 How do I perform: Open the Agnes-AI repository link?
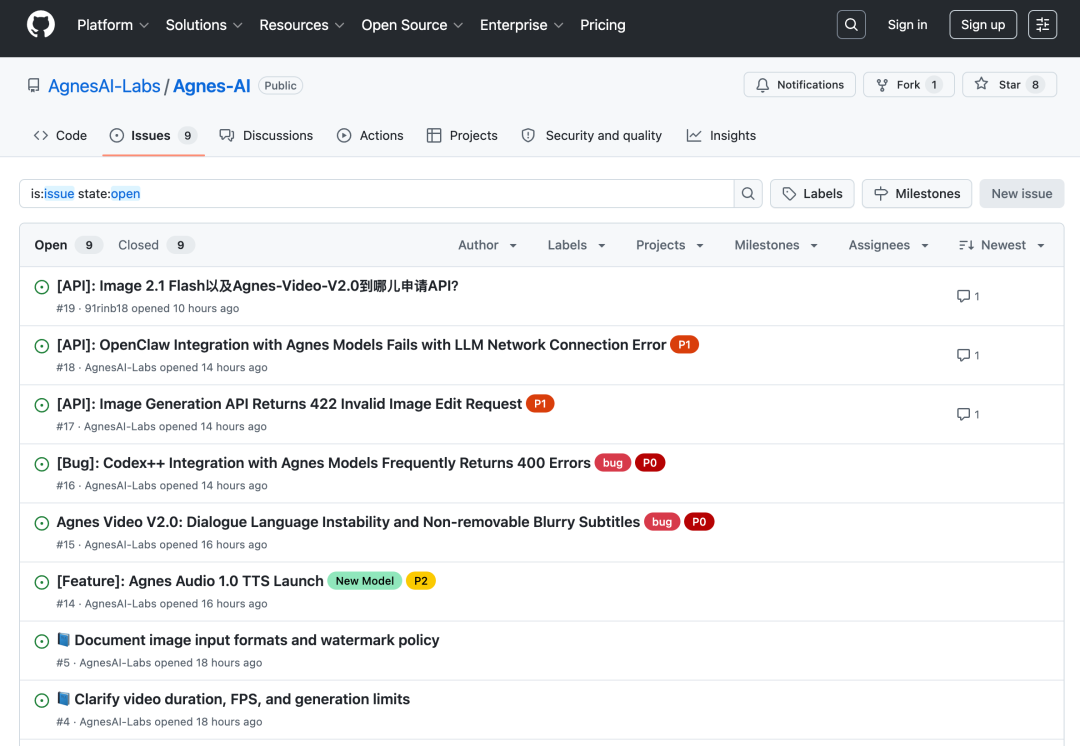point(211,86)
